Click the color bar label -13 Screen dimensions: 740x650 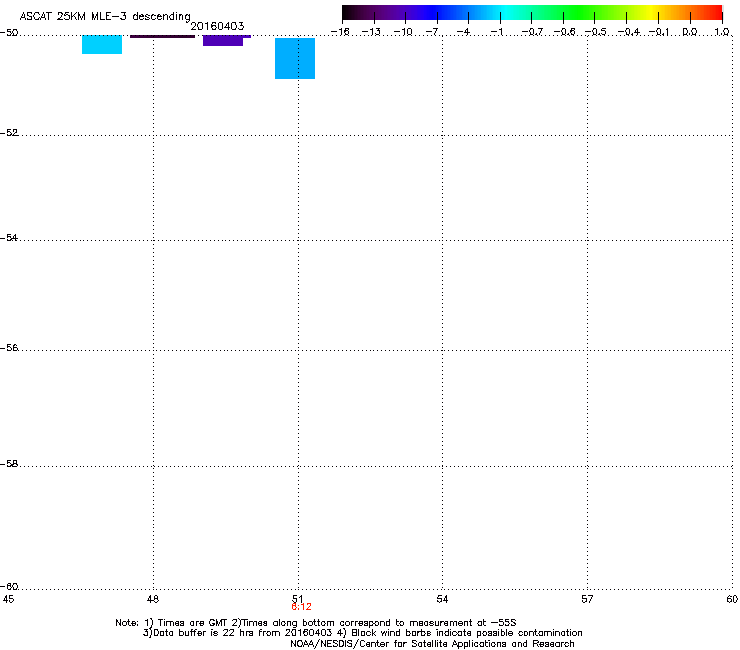(371, 32)
